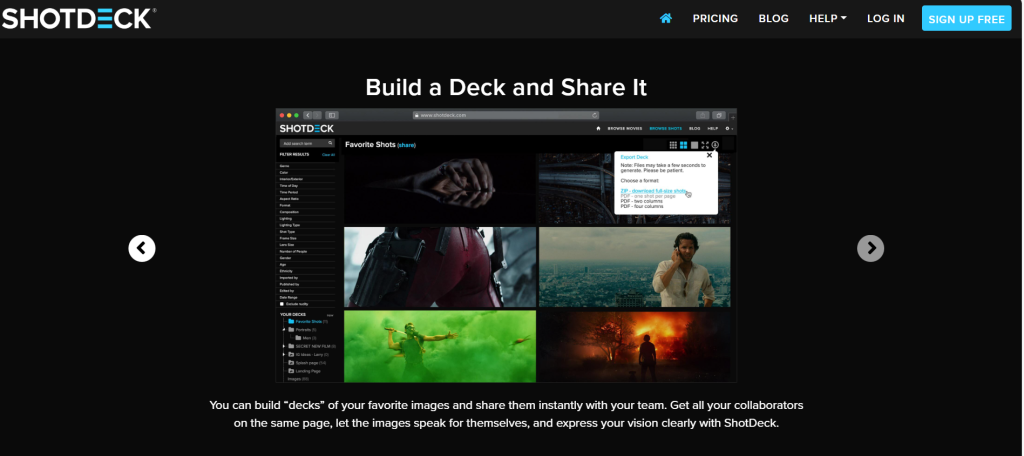Click the www.shotdeck.com address bar
The height and width of the screenshot is (456, 1024).
tap(506, 115)
